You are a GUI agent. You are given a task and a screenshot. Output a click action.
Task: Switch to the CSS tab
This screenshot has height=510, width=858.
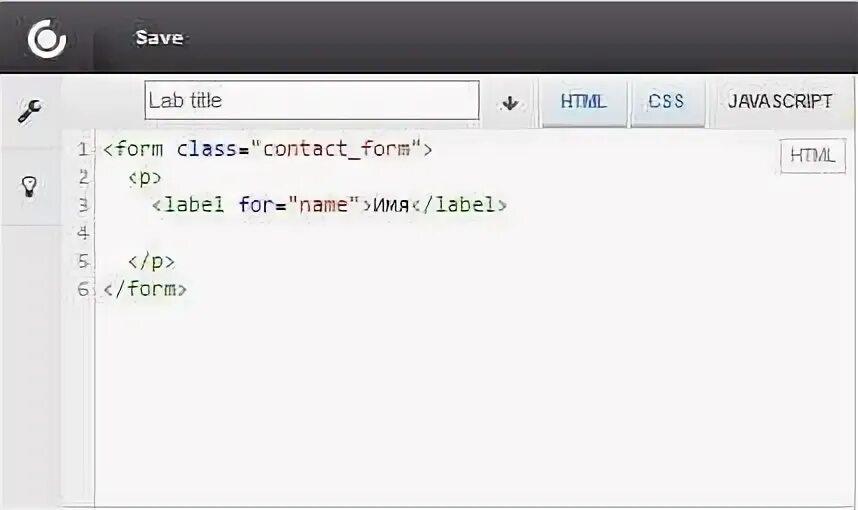click(666, 102)
